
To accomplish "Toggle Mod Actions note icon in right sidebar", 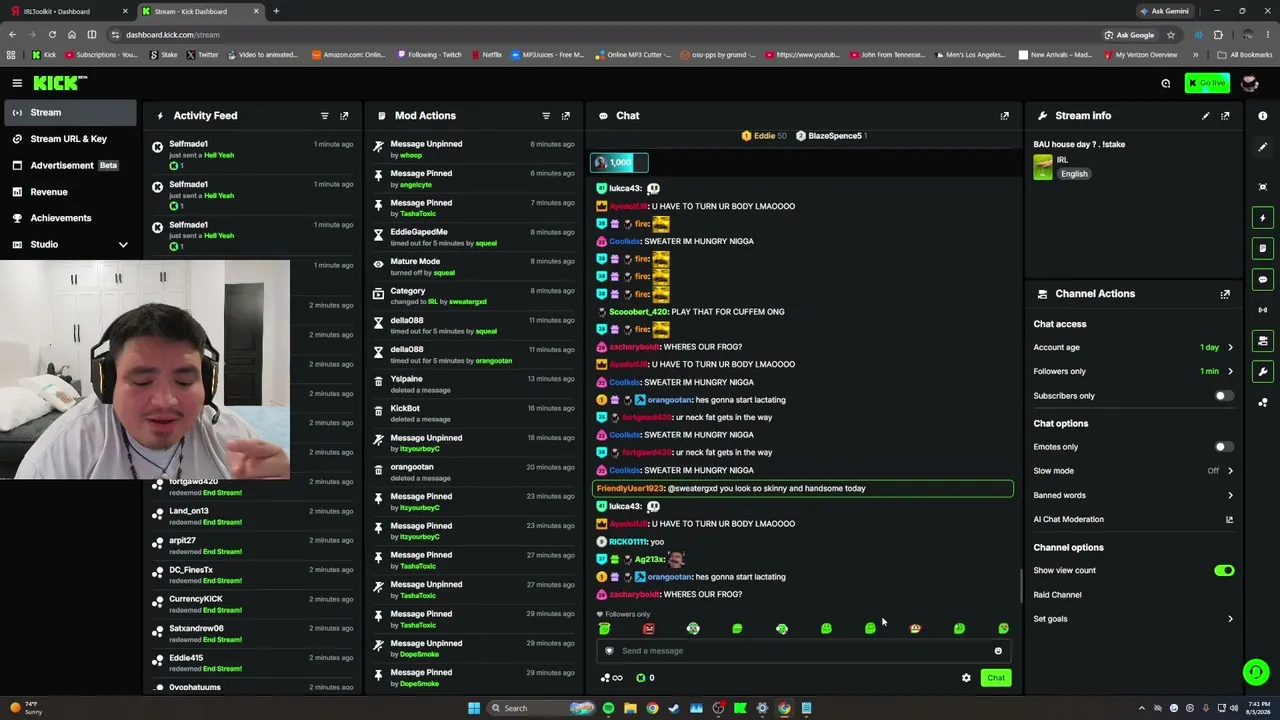I will [1263, 248].
